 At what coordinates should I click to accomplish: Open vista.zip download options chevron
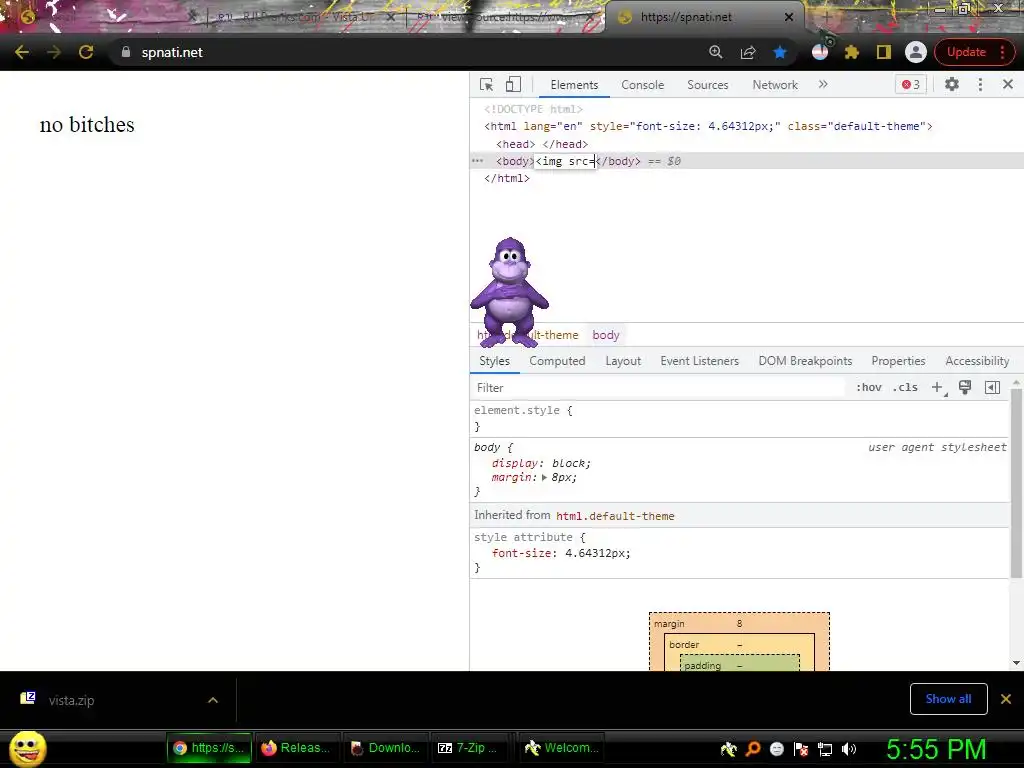point(213,700)
